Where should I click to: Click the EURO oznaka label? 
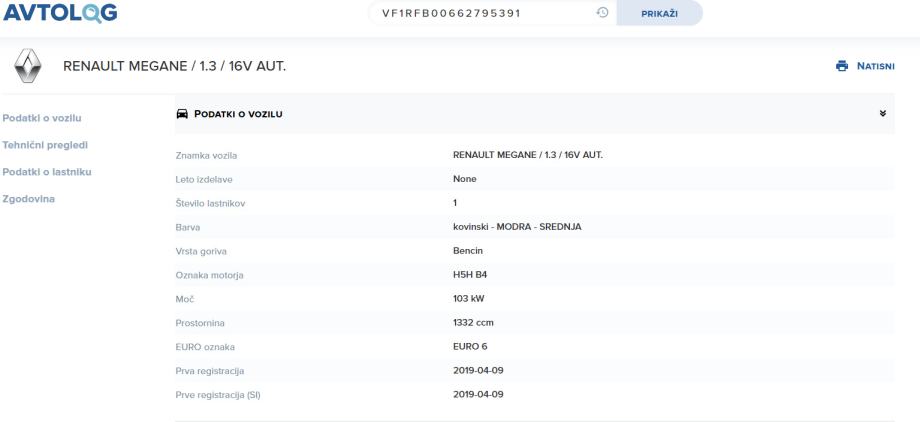click(205, 347)
